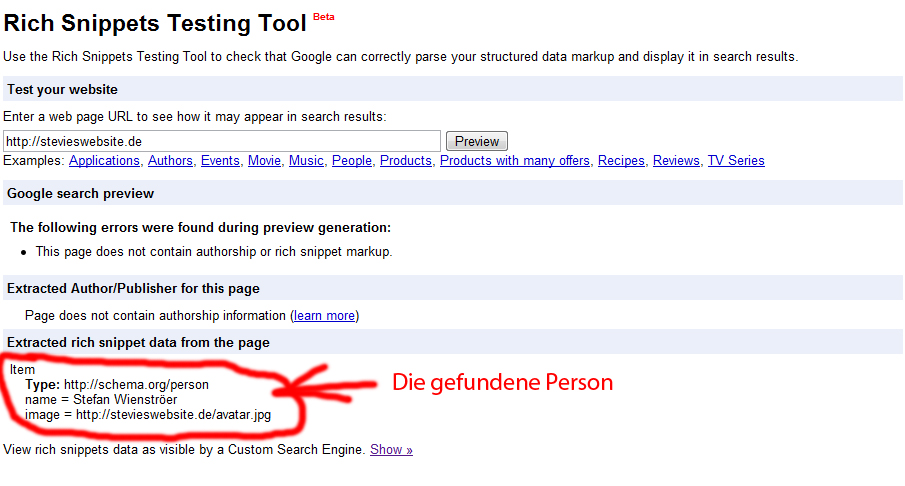Open the Recipes example link
The image size is (905, 486).
coord(621,160)
